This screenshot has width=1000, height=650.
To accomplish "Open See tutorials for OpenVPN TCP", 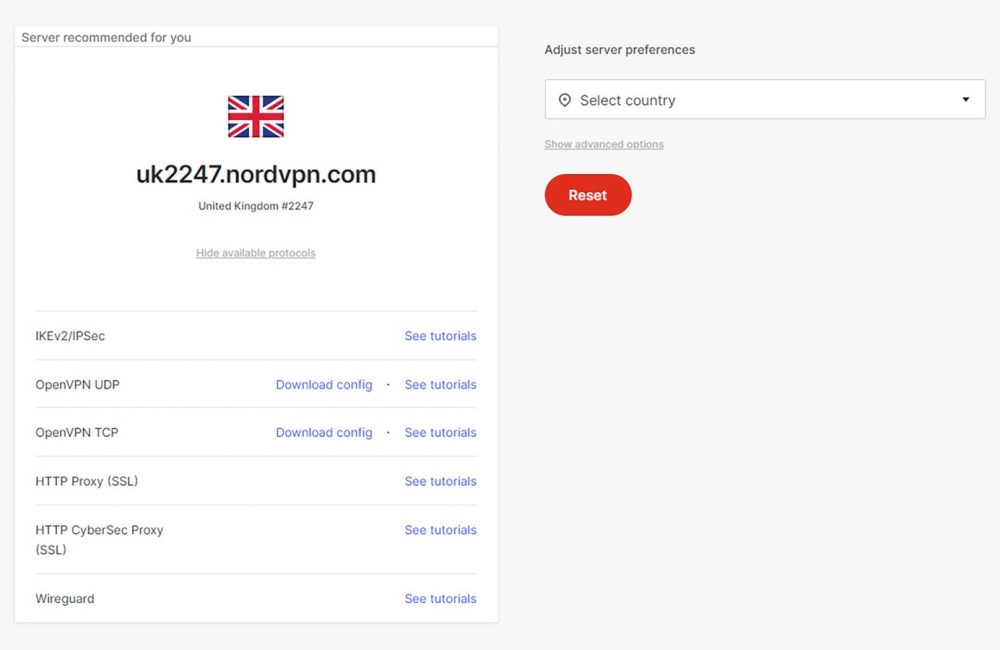I will (440, 433).
